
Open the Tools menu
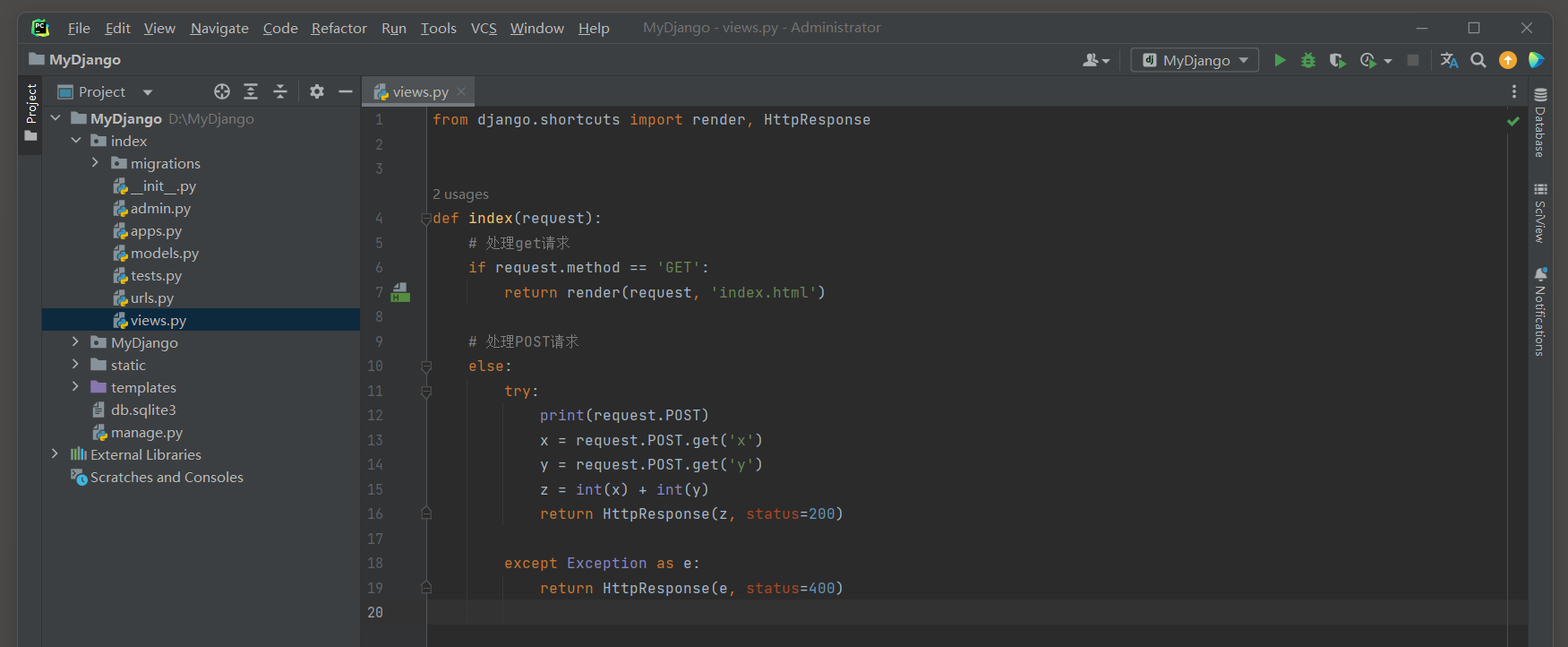[x=438, y=28]
